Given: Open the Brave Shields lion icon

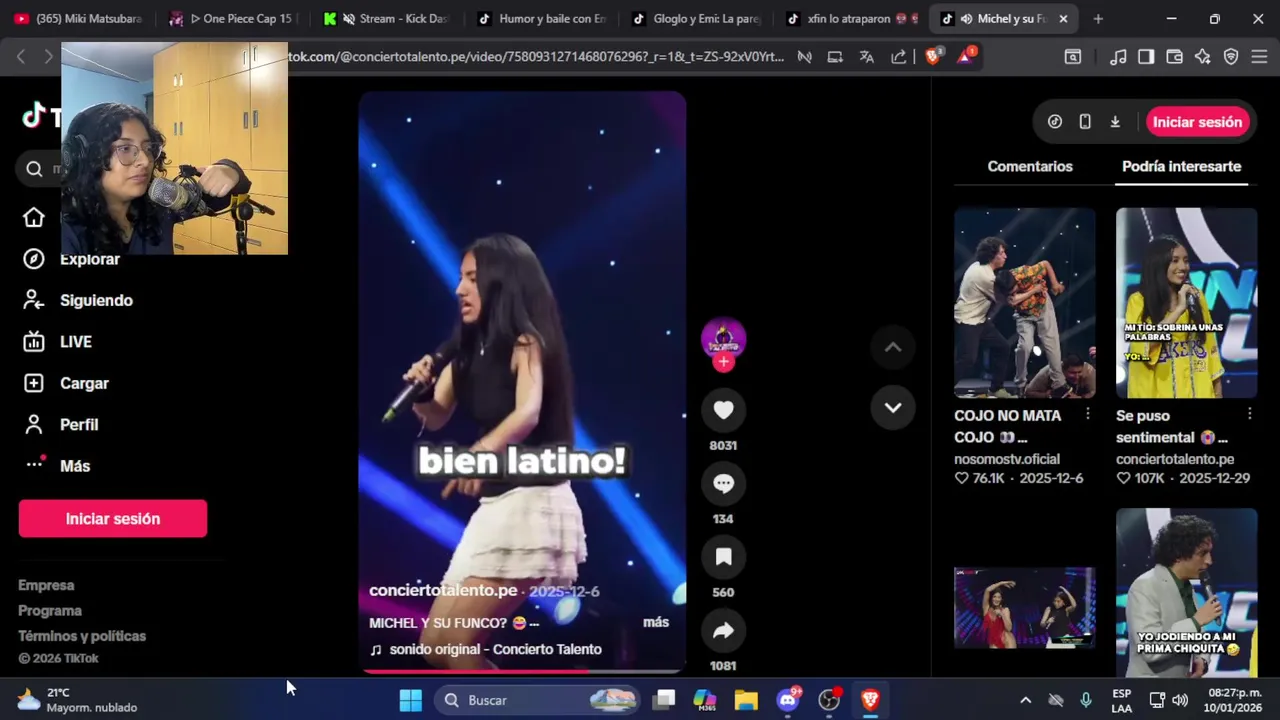Looking at the screenshot, I should (x=933, y=57).
